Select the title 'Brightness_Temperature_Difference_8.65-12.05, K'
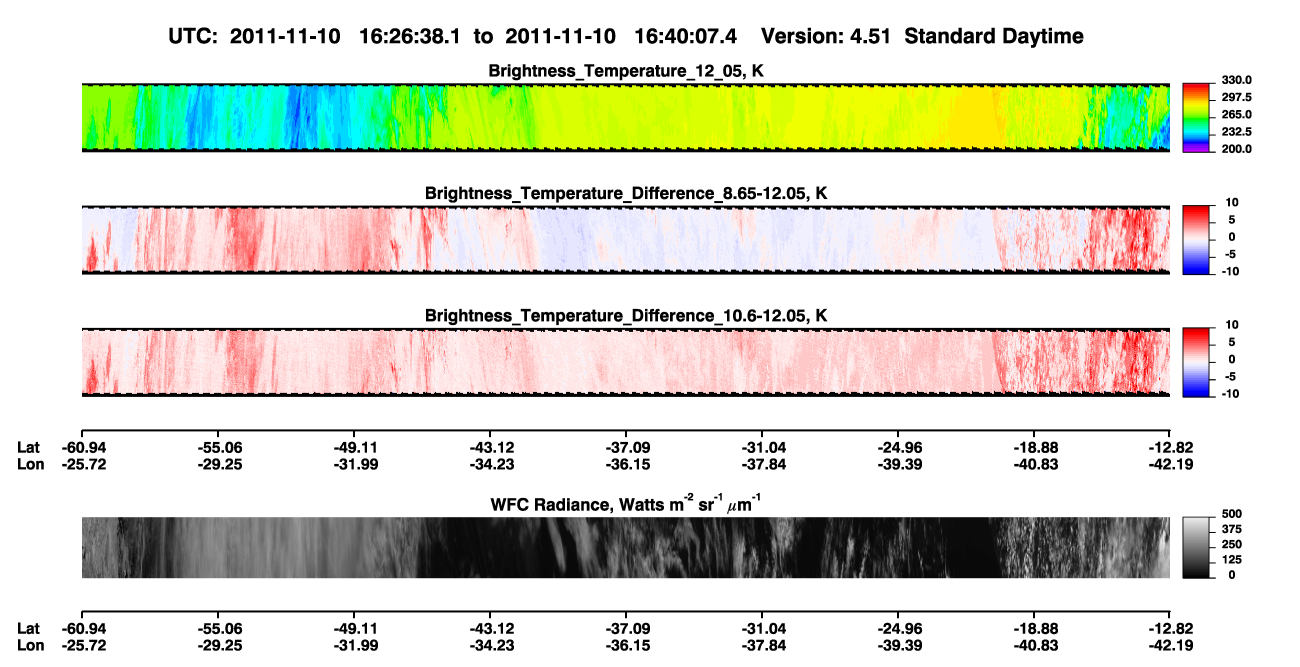 (x=626, y=193)
